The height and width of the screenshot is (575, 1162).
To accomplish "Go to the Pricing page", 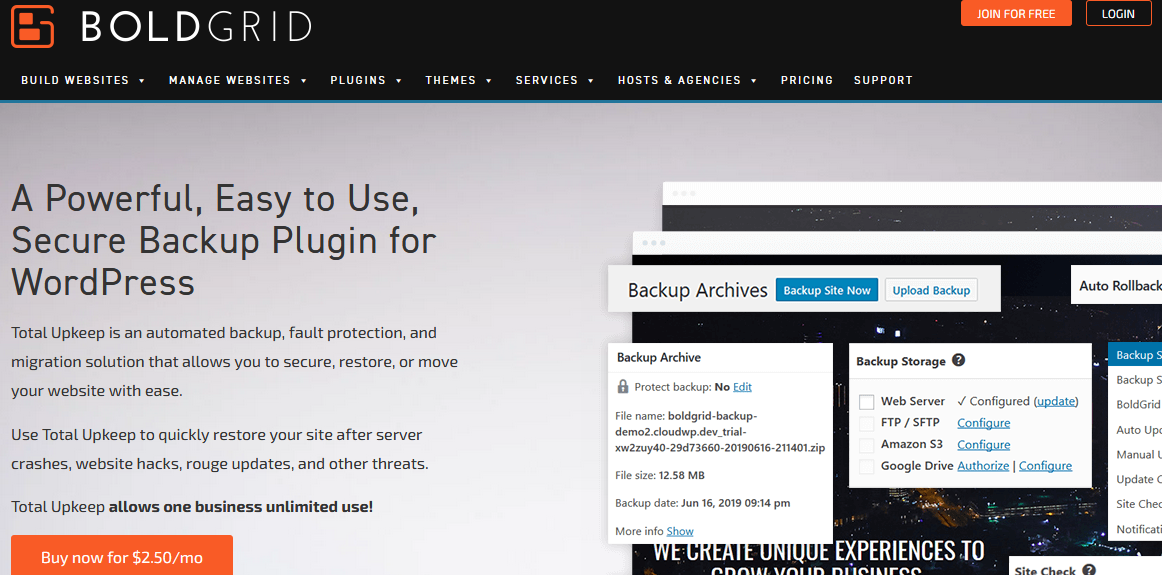I will coord(806,80).
